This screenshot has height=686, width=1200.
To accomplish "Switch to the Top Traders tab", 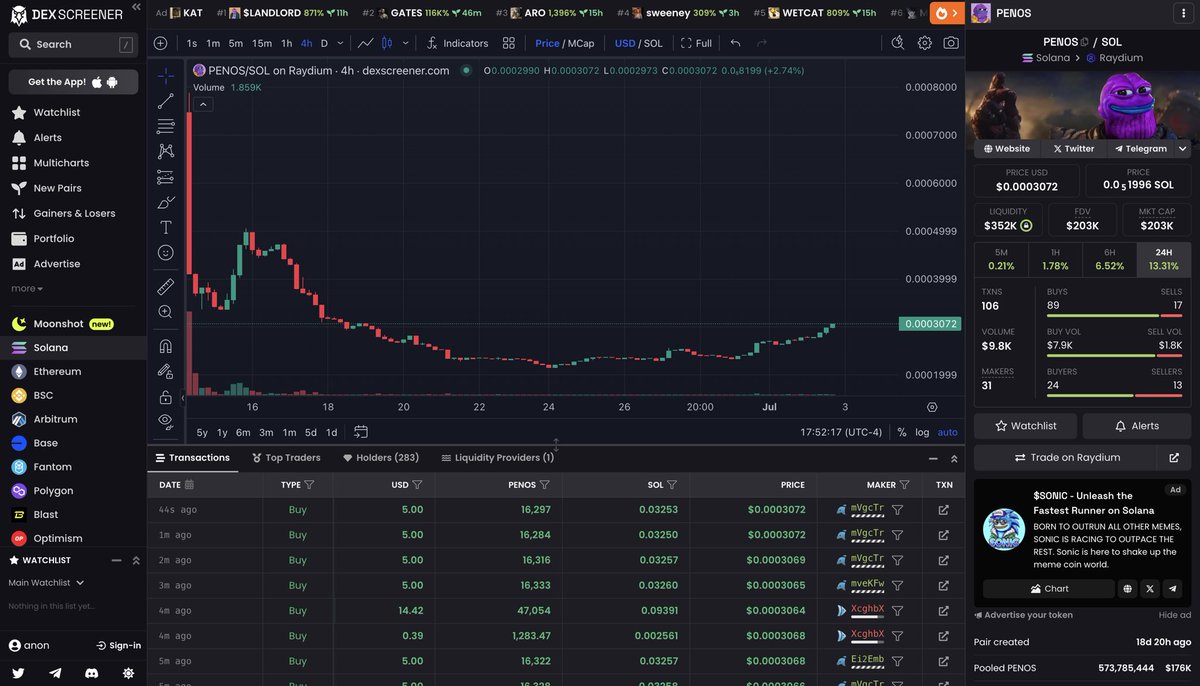I will coord(285,457).
